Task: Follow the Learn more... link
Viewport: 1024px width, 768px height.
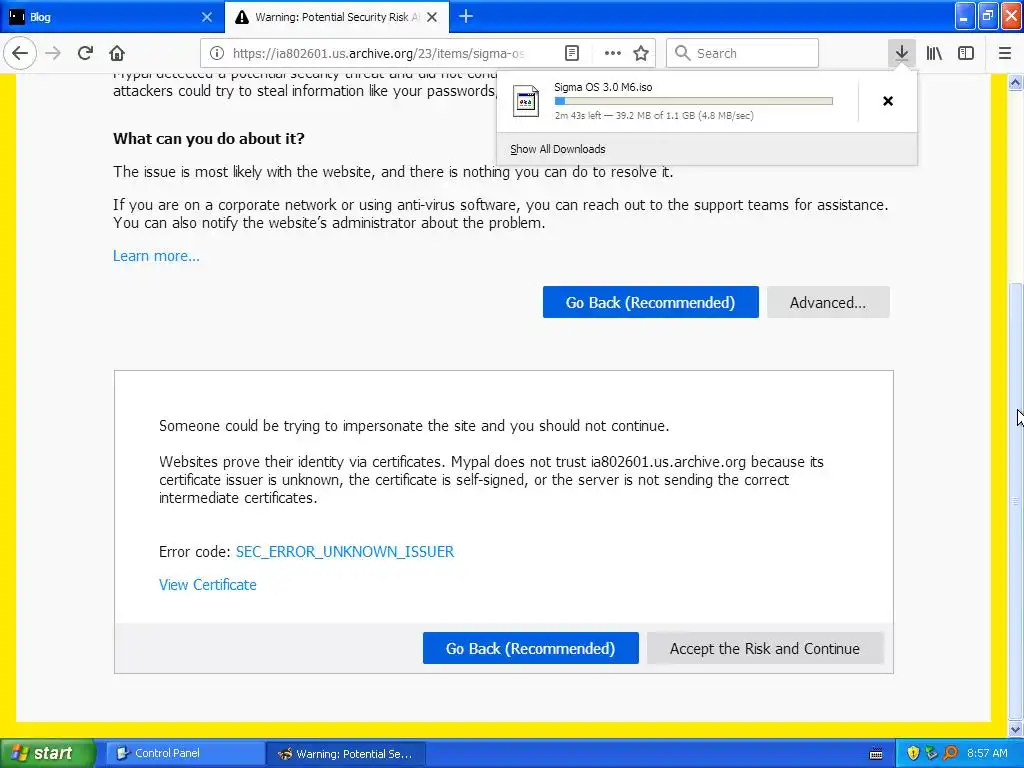Action: (x=156, y=255)
